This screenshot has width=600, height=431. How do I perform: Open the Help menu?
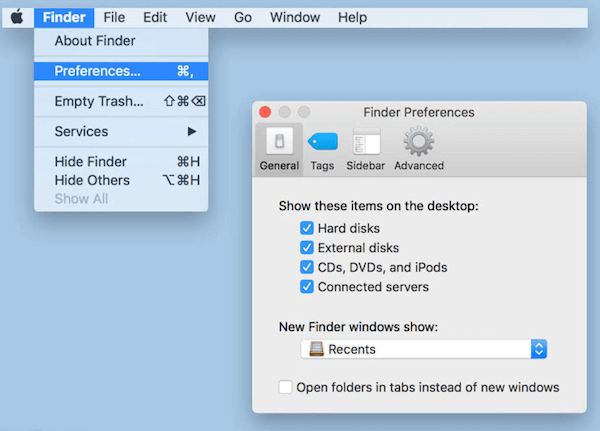tap(352, 18)
